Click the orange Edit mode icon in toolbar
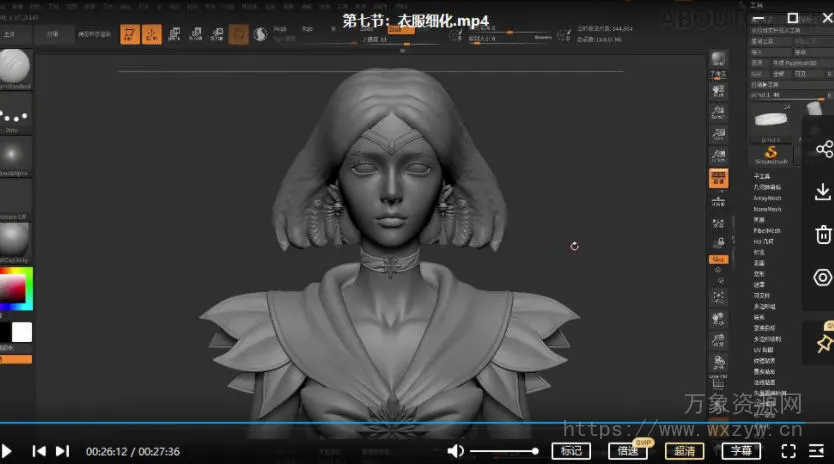The width and height of the screenshot is (834, 464). coord(131,34)
